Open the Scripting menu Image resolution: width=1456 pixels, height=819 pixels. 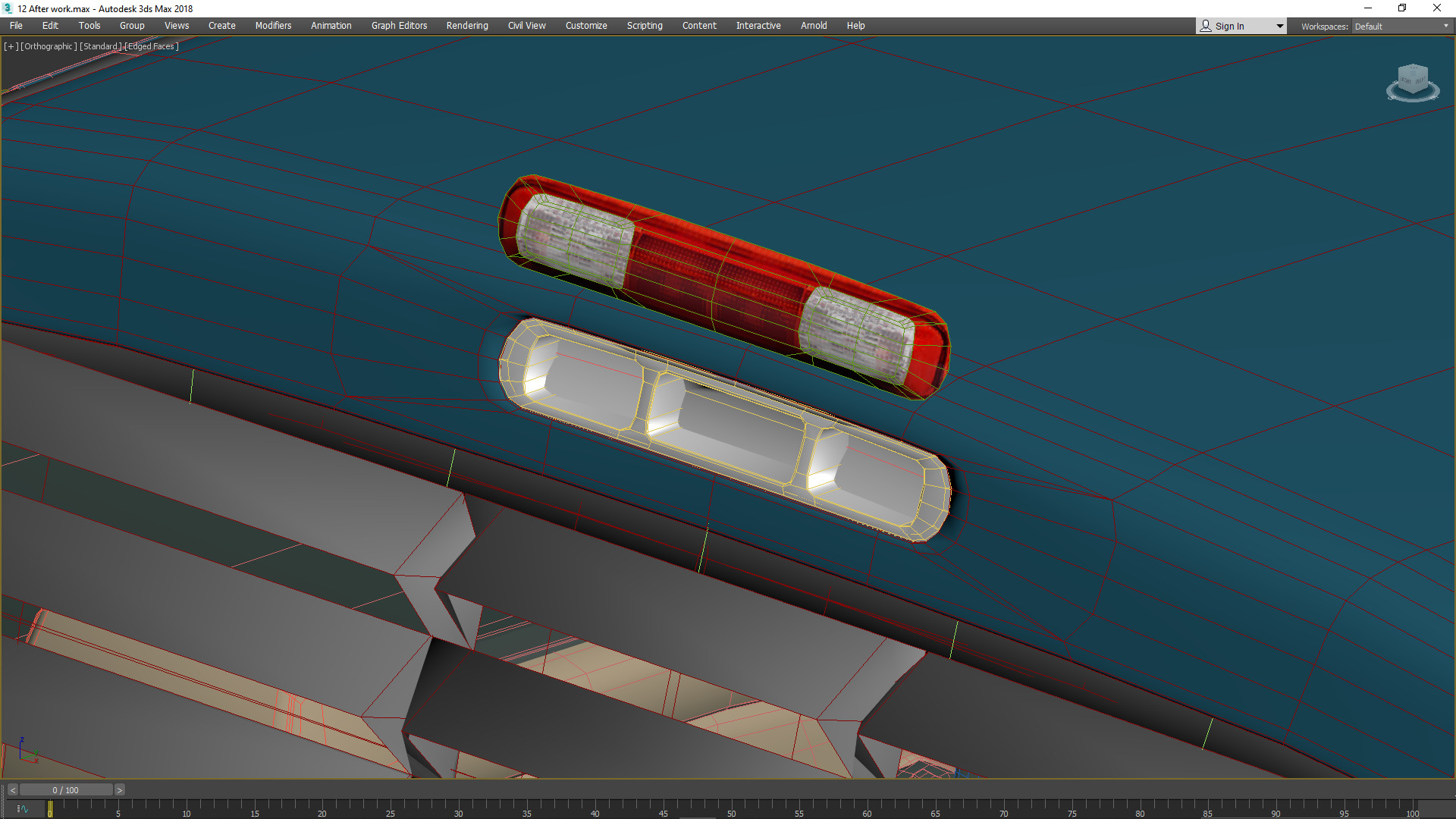pyautogui.click(x=645, y=26)
